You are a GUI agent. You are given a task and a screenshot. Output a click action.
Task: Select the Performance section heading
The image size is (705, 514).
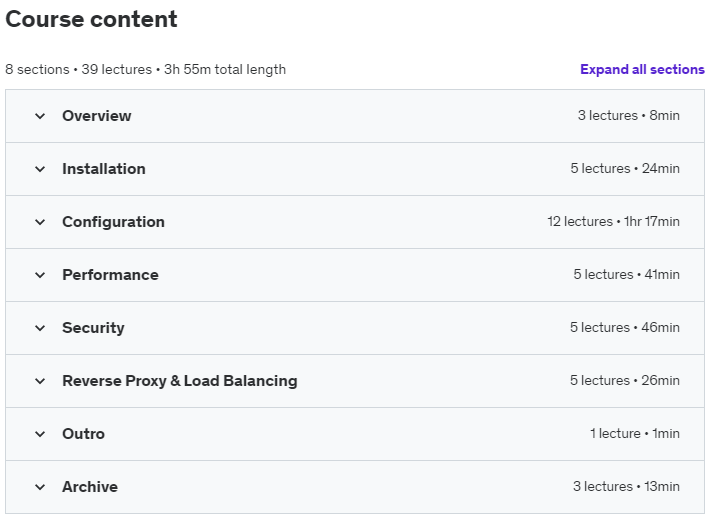[x=110, y=275]
